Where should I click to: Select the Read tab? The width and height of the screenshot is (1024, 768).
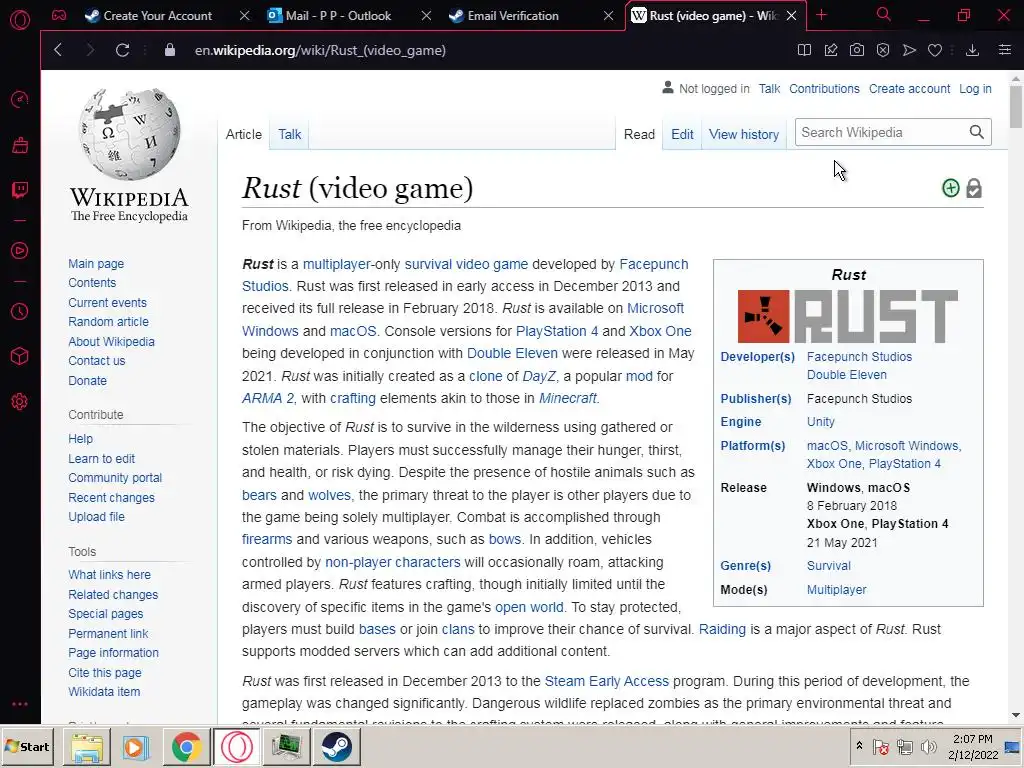[x=639, y=134]
